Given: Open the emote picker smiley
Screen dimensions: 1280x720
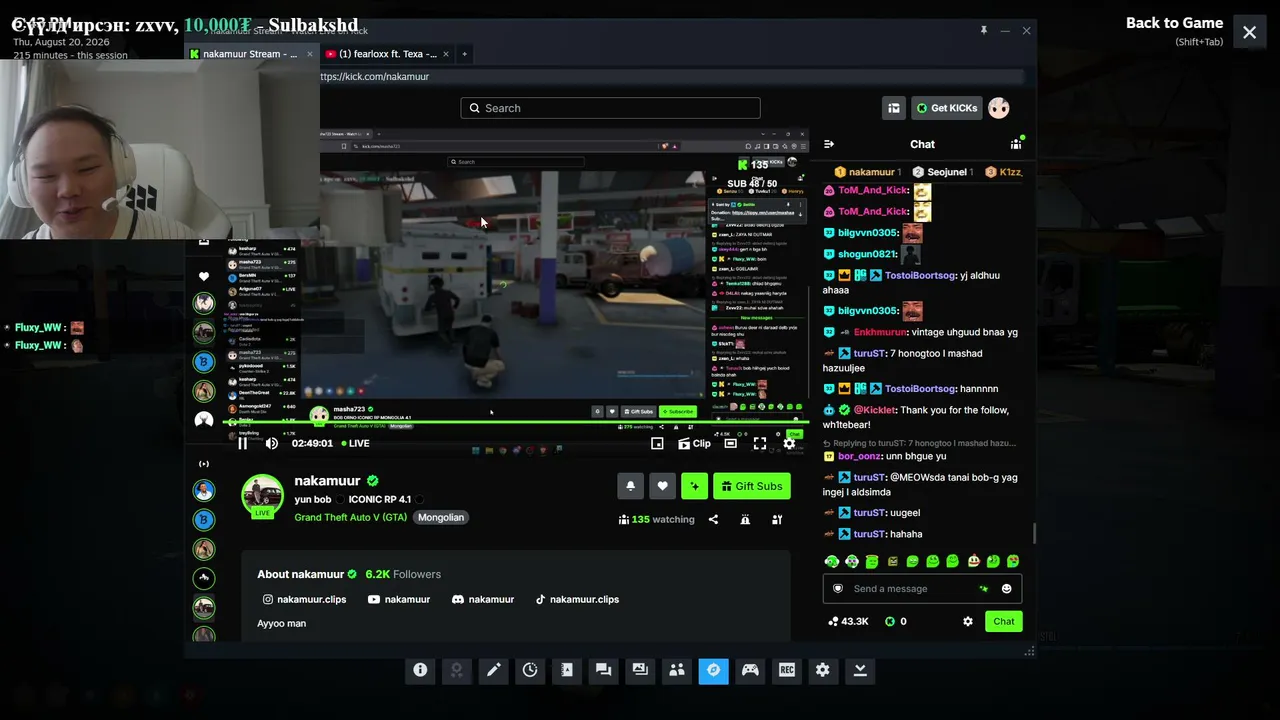Looking at the screenshot, I should (x=1006, y=588).
